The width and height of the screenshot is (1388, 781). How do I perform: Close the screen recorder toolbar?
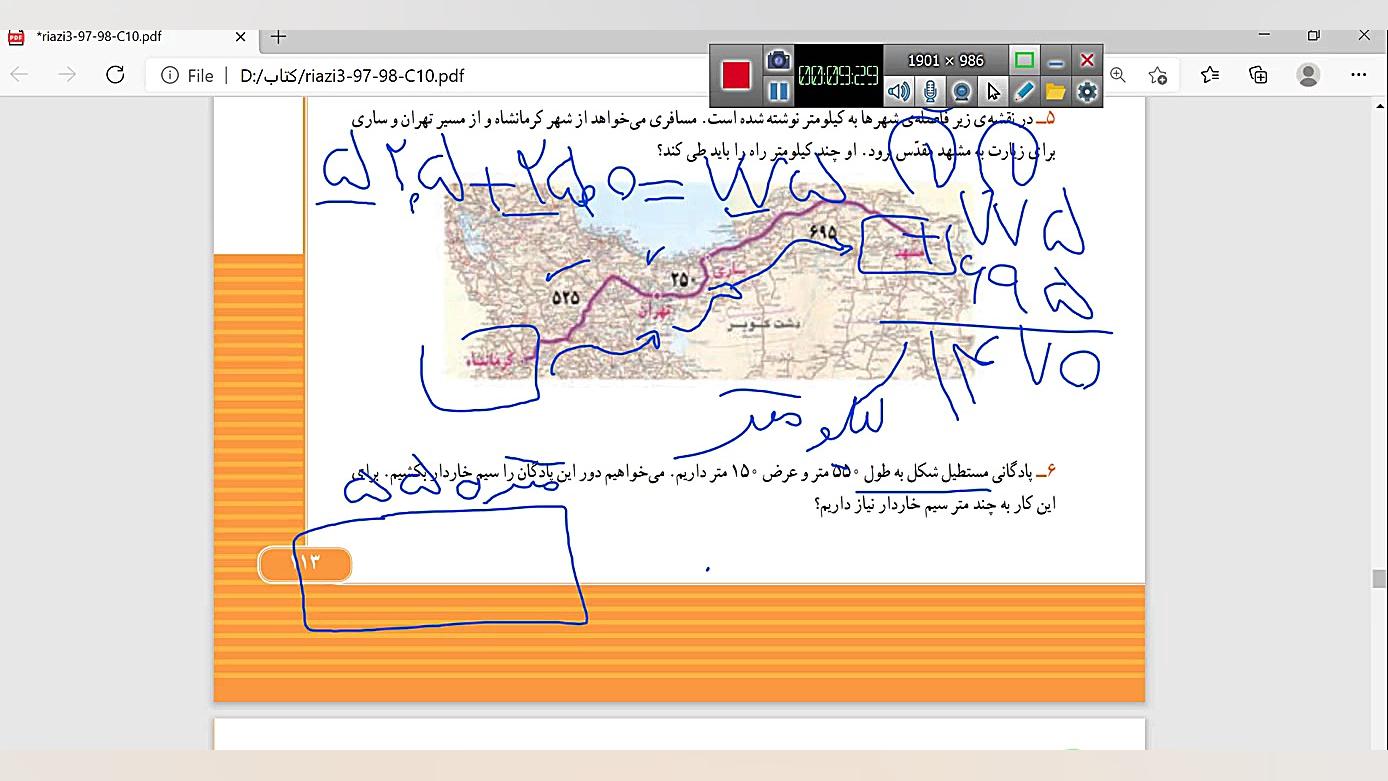coord(1087,61)
